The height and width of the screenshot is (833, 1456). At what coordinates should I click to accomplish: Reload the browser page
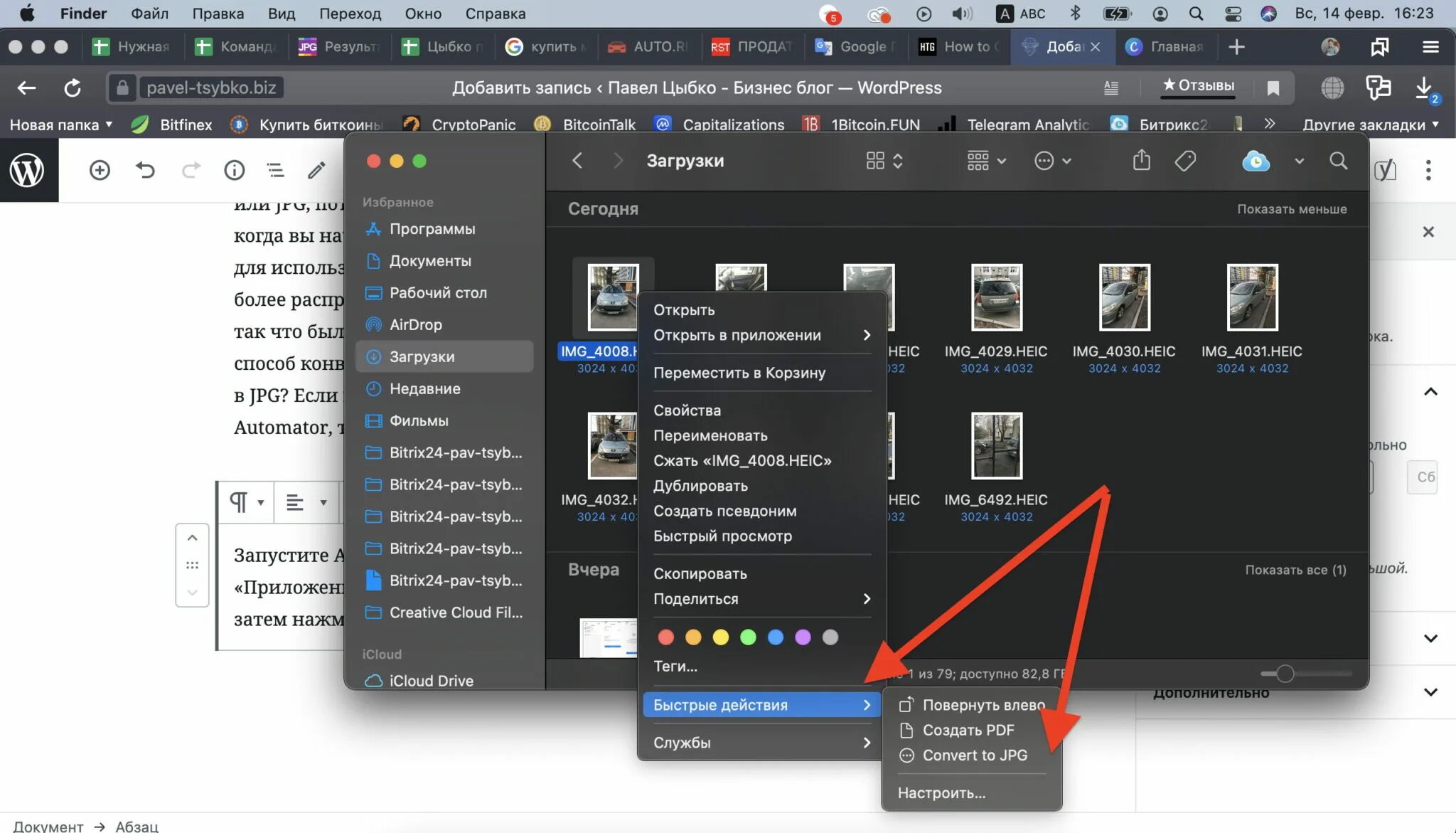(x=72, y=87)
